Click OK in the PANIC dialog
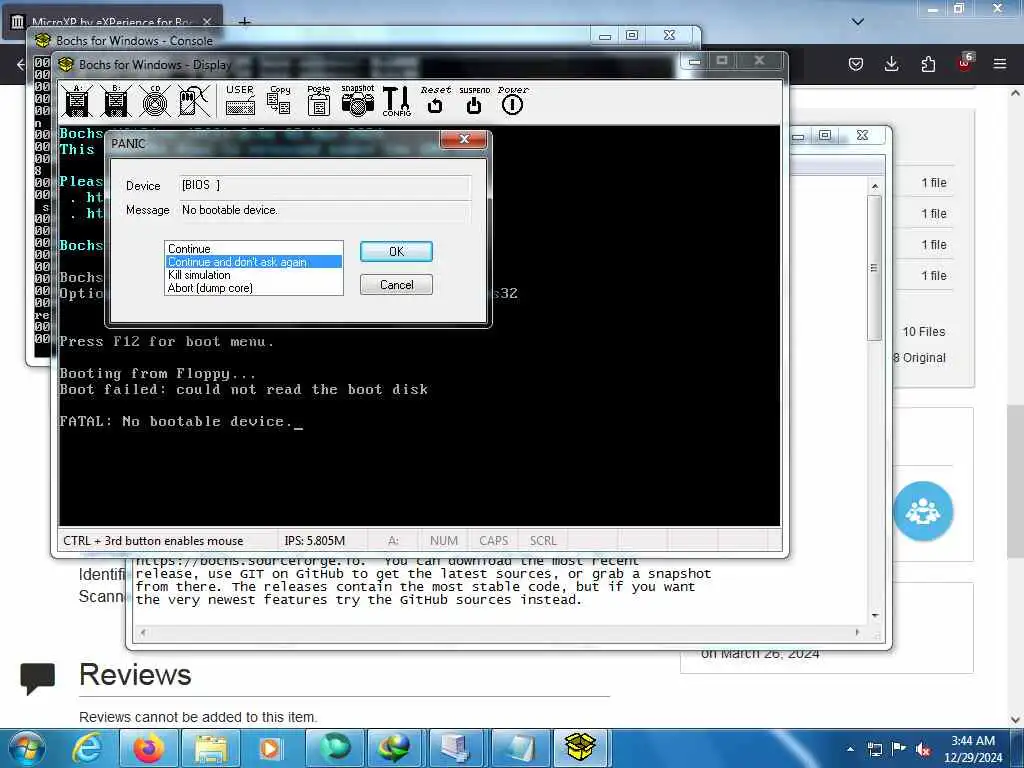This screenshot has width=1024, height=768. point(396,251)
